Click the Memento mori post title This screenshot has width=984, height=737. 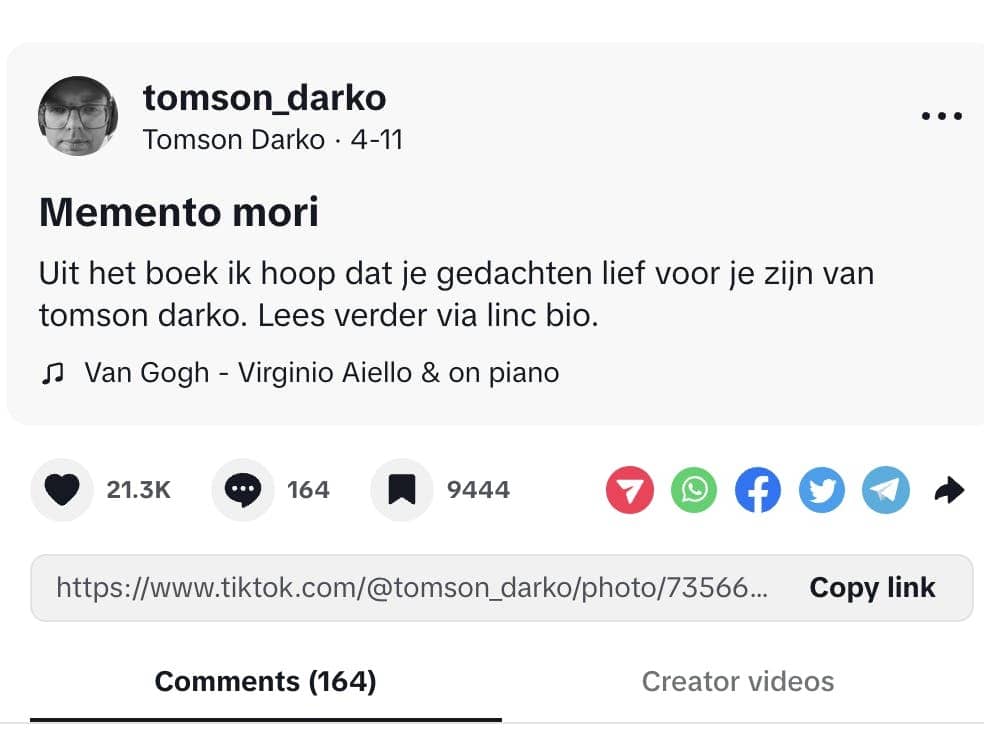(179, 212)
